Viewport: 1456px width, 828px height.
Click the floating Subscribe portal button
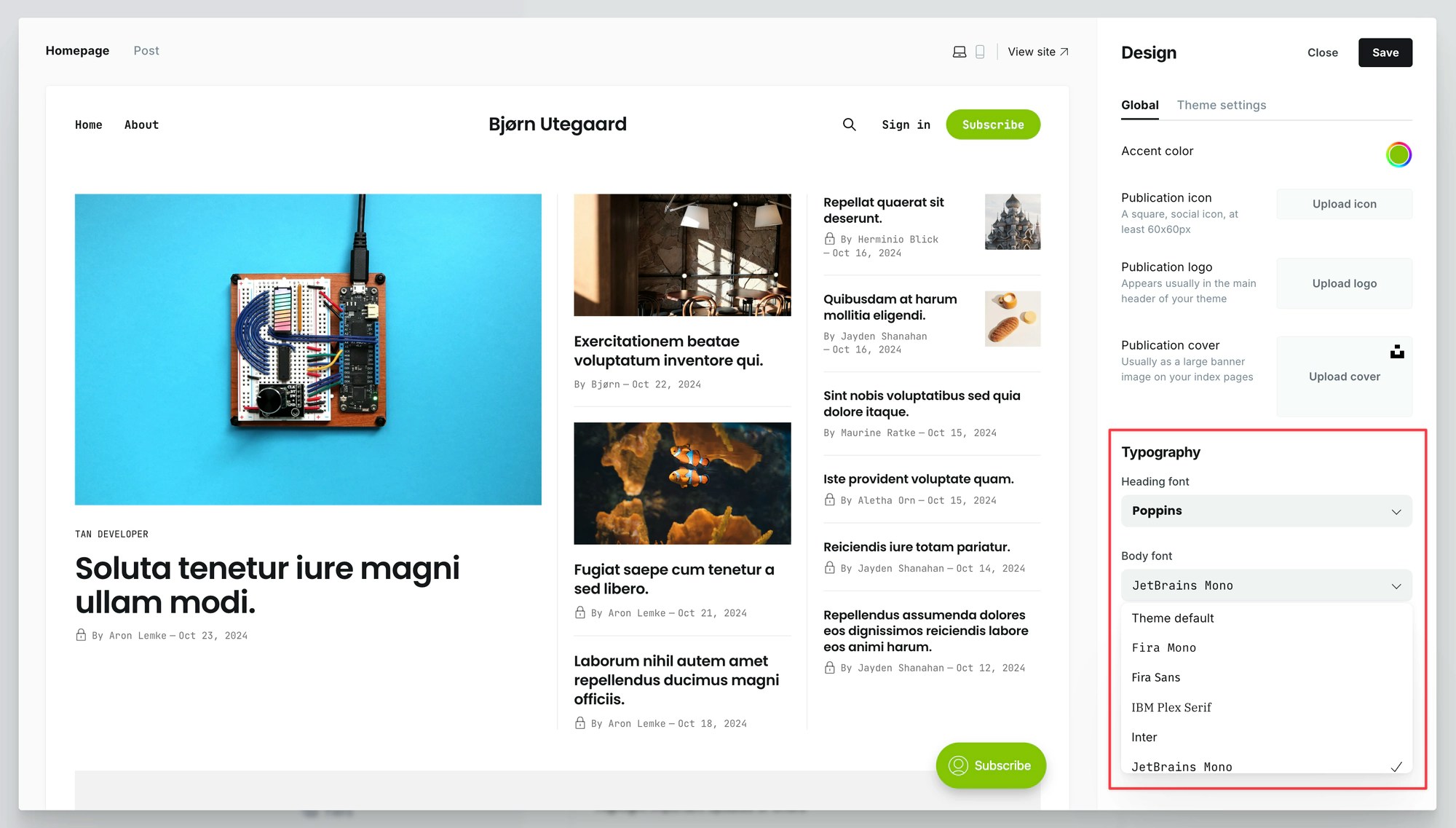[x=990, y=765]
